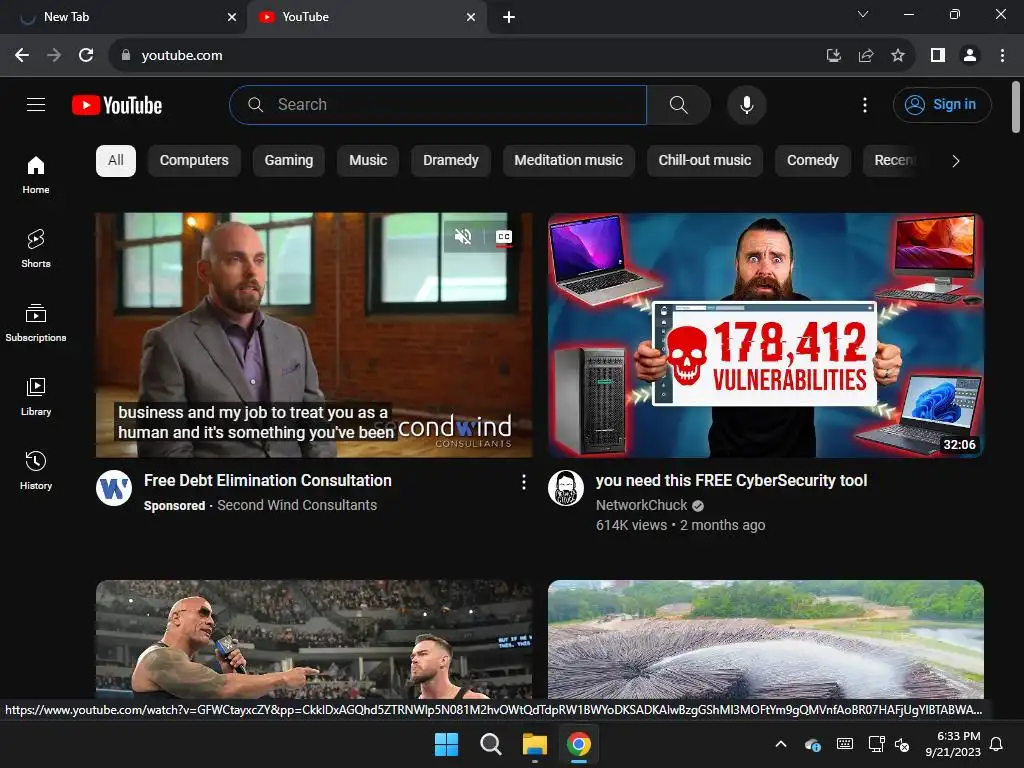This screenshot has width=1024, height=768.
Task: Open 'you need this FREE CyberSecurity tool'
Action: [x=731, y=481]
